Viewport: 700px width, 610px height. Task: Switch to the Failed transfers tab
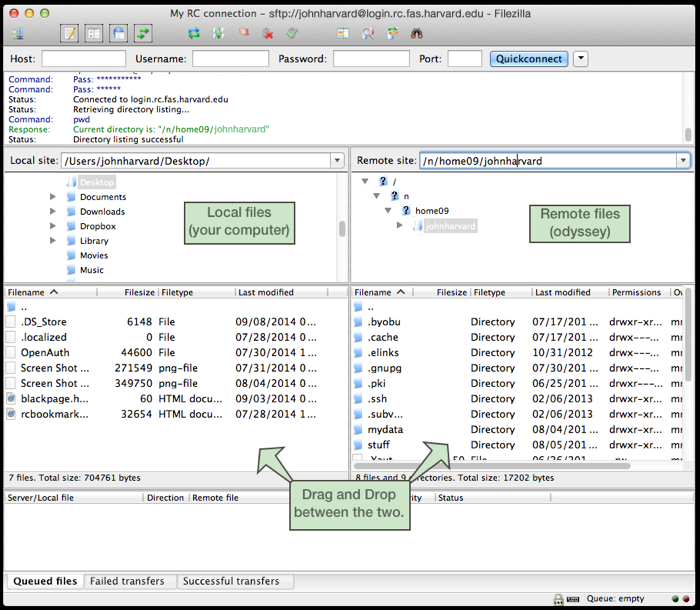pyautogui.click(x=129, y=581)
